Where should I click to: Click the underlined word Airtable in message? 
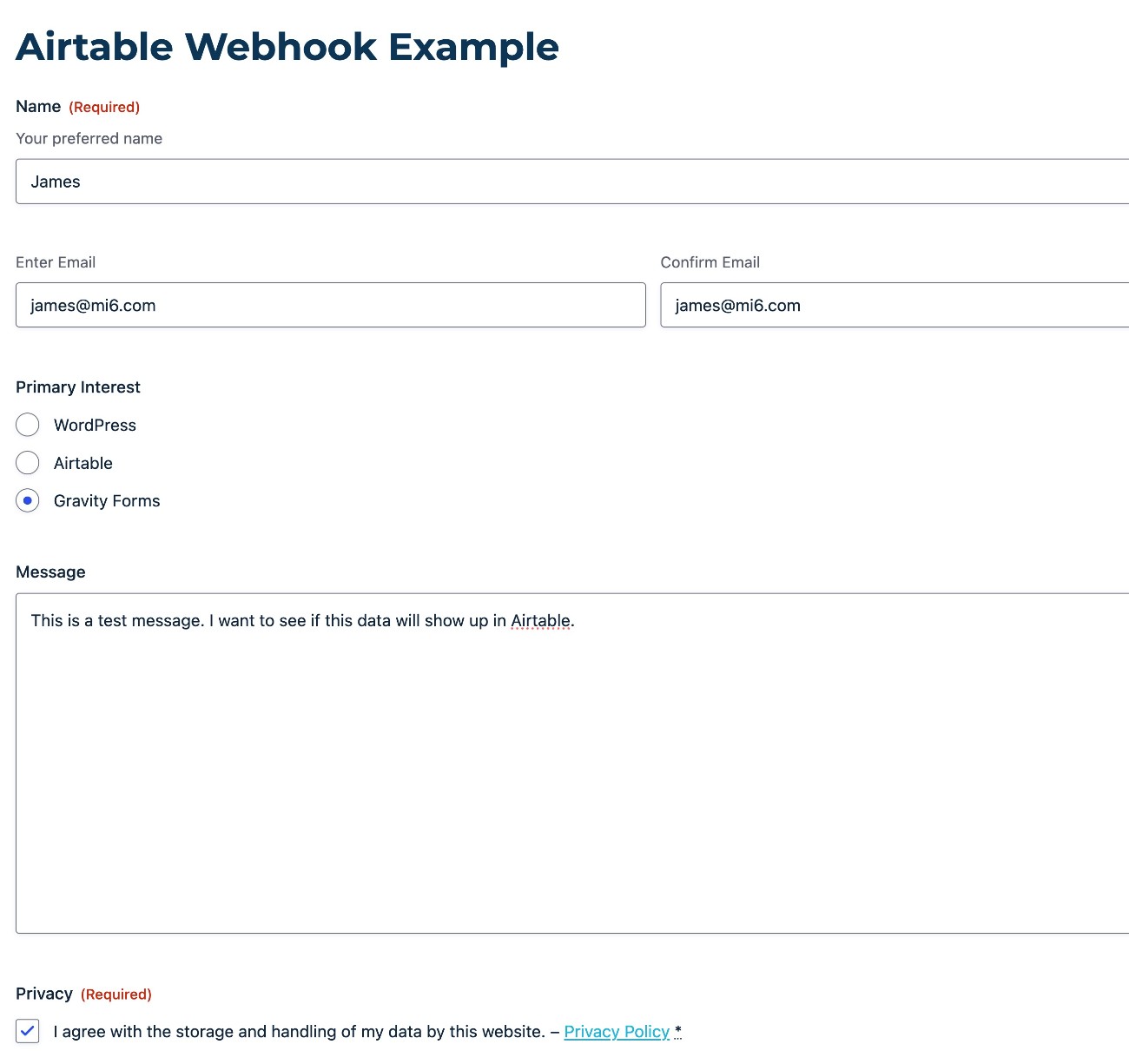[x=541, y=620]
